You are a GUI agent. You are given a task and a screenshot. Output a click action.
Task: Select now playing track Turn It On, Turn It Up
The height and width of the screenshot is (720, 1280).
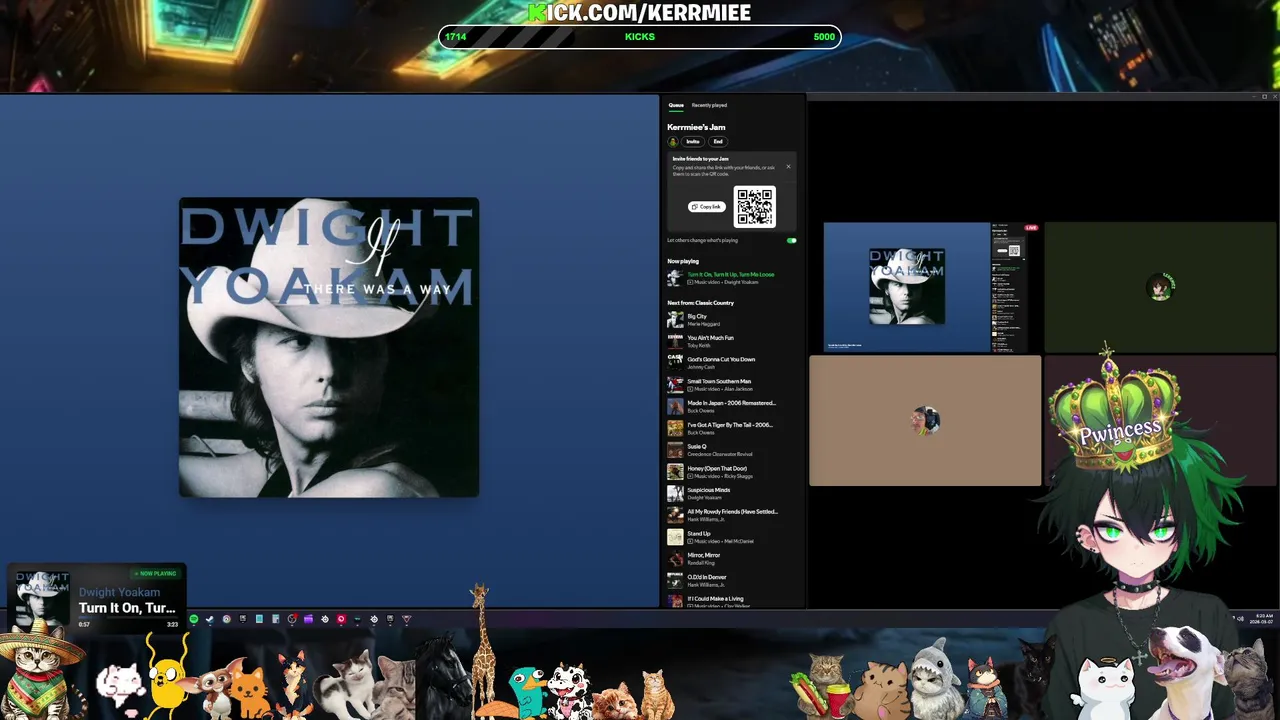click(x=733, y=278)
